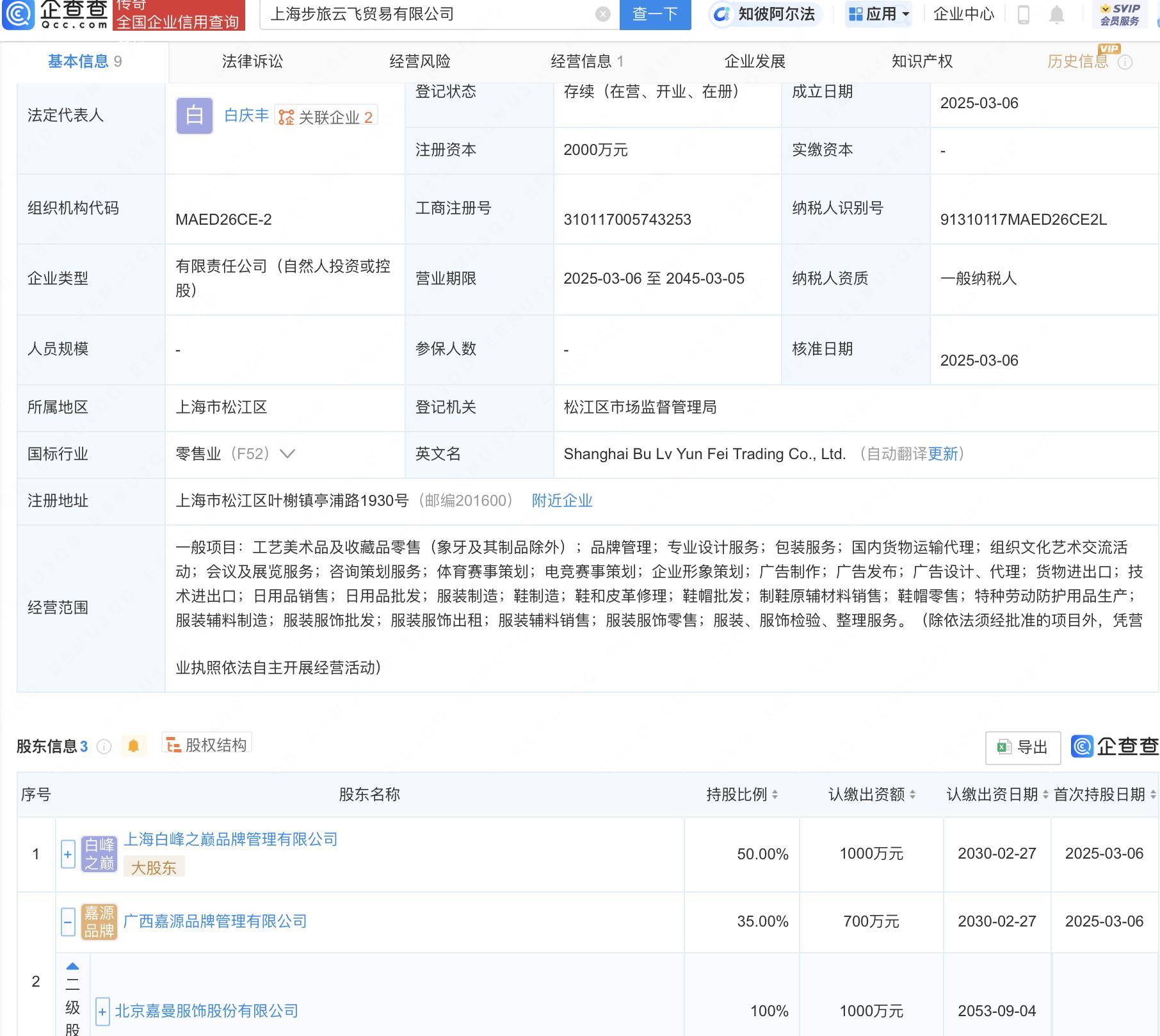Open 上海白峰之巅品牌管理有限公司 link
The image size is (1160, 1036).
click(230, 839)
